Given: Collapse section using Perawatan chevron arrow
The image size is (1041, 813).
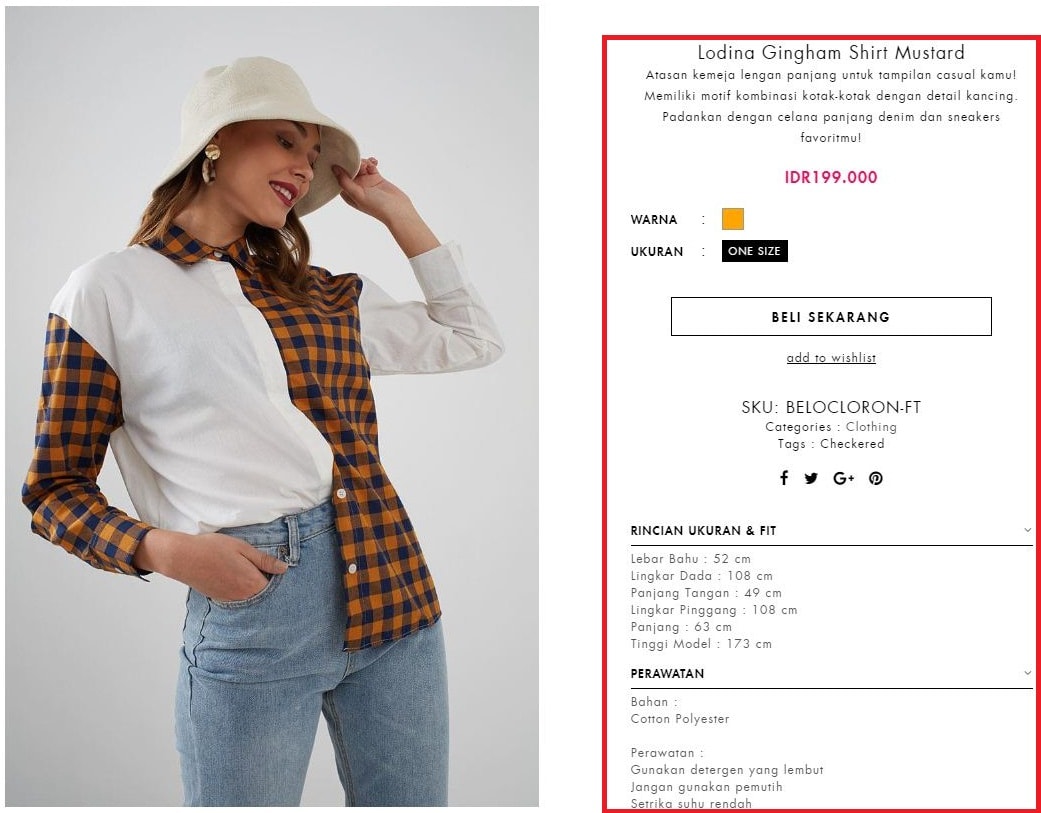Looking at the screenshot, I should [1027, 673].
